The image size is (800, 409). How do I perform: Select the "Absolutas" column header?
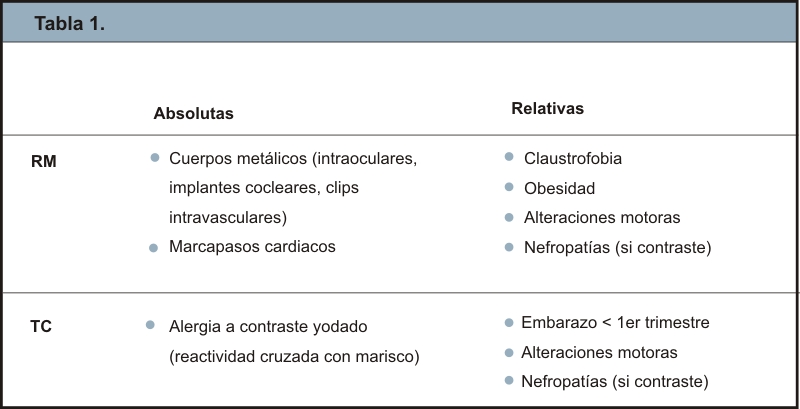click(x=193, y=114)
